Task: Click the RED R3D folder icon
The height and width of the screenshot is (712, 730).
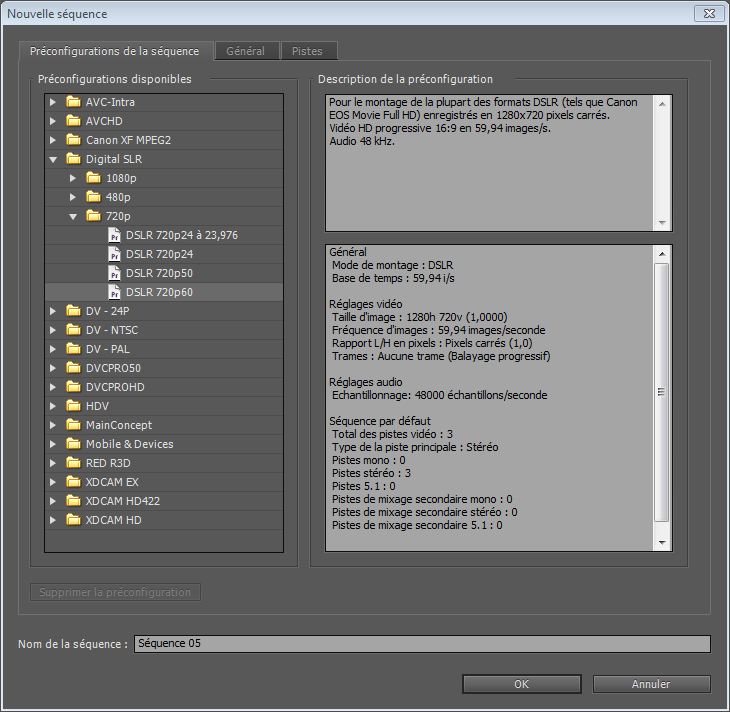Action: (73, 463)
